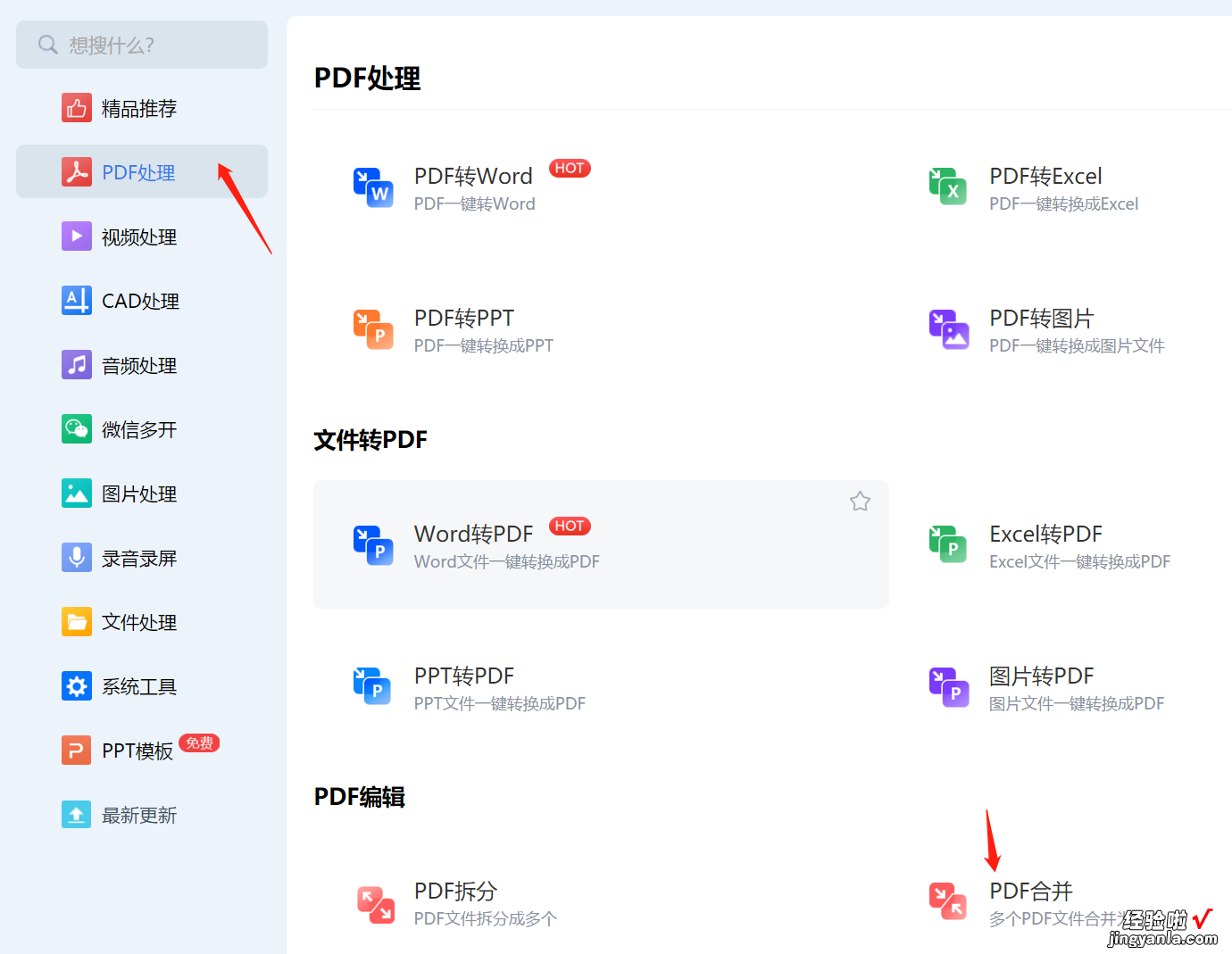Viewport: 1232px width, 954px height.
Task: Switch to the CAD处理 category
Action: [x=142, y=301]
